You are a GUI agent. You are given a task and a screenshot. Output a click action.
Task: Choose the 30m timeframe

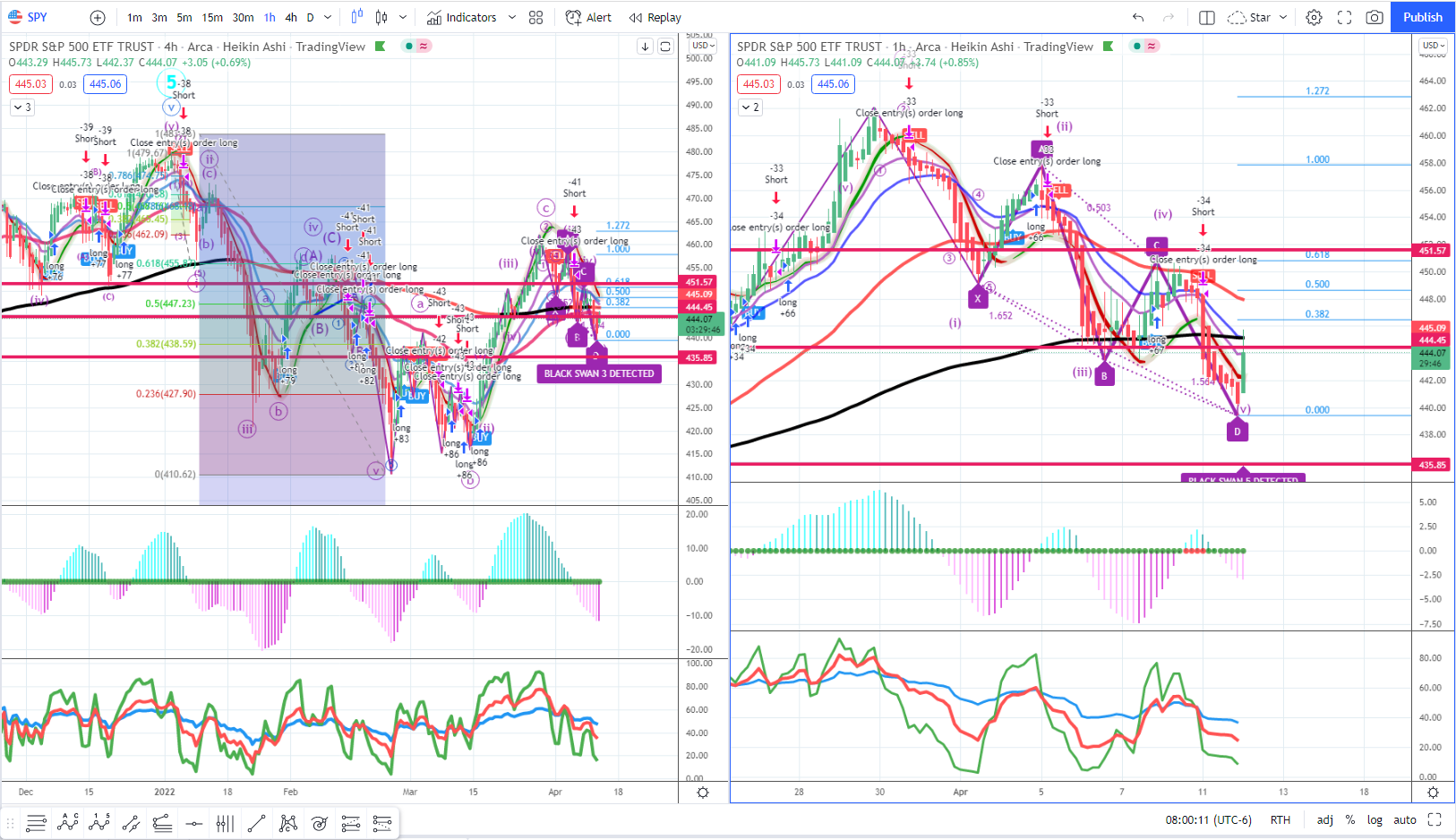point(243,17)
